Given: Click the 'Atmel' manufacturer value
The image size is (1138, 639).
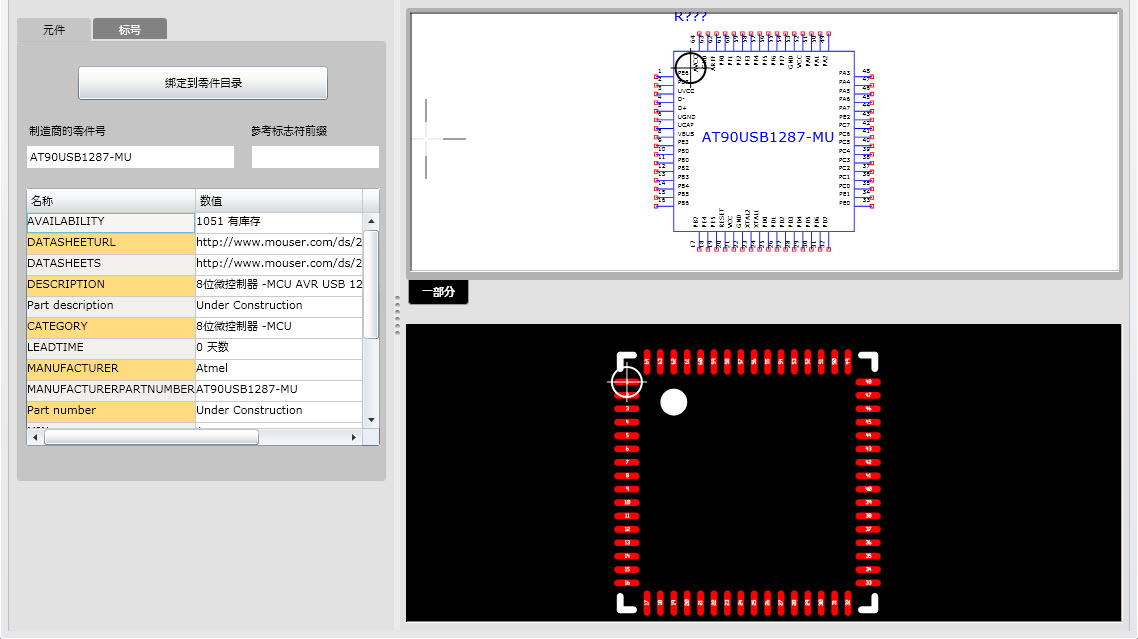Looking at the screenshot, I should point(279,369).
